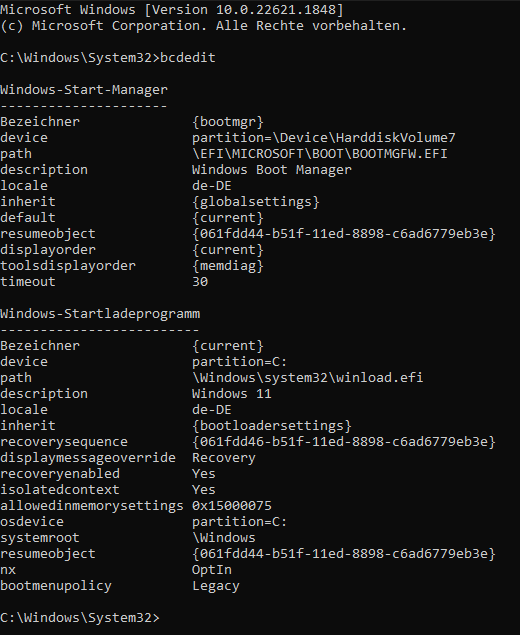Select the bootmenupolicy Legacy value
The height and width of the screenshot is (635, 520).
pyautogui.click(x=216, y=586)
